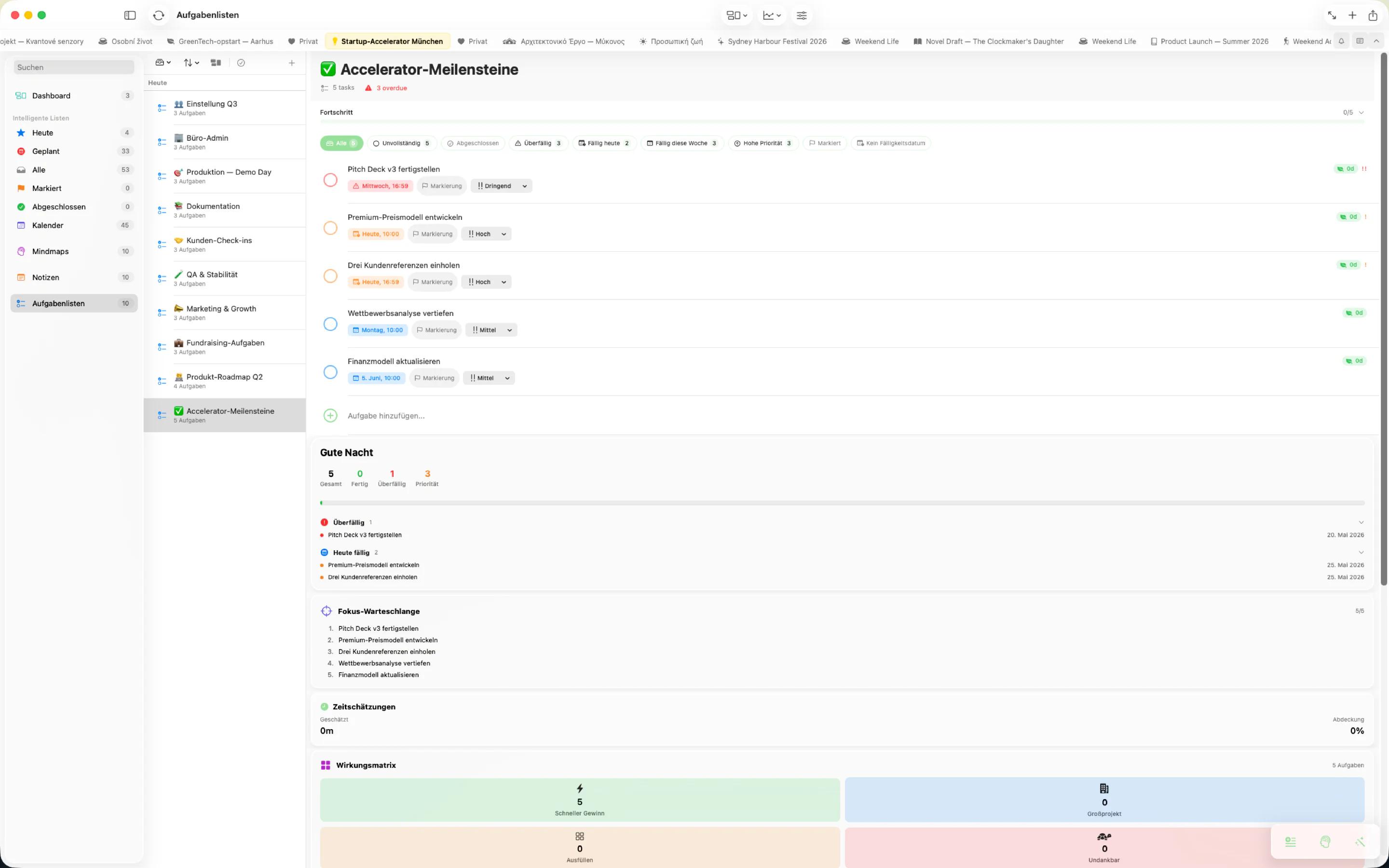Click the Großprojekt blue matrix tile
This screenshot has height=868, width=1389.
pos(1104,800)
